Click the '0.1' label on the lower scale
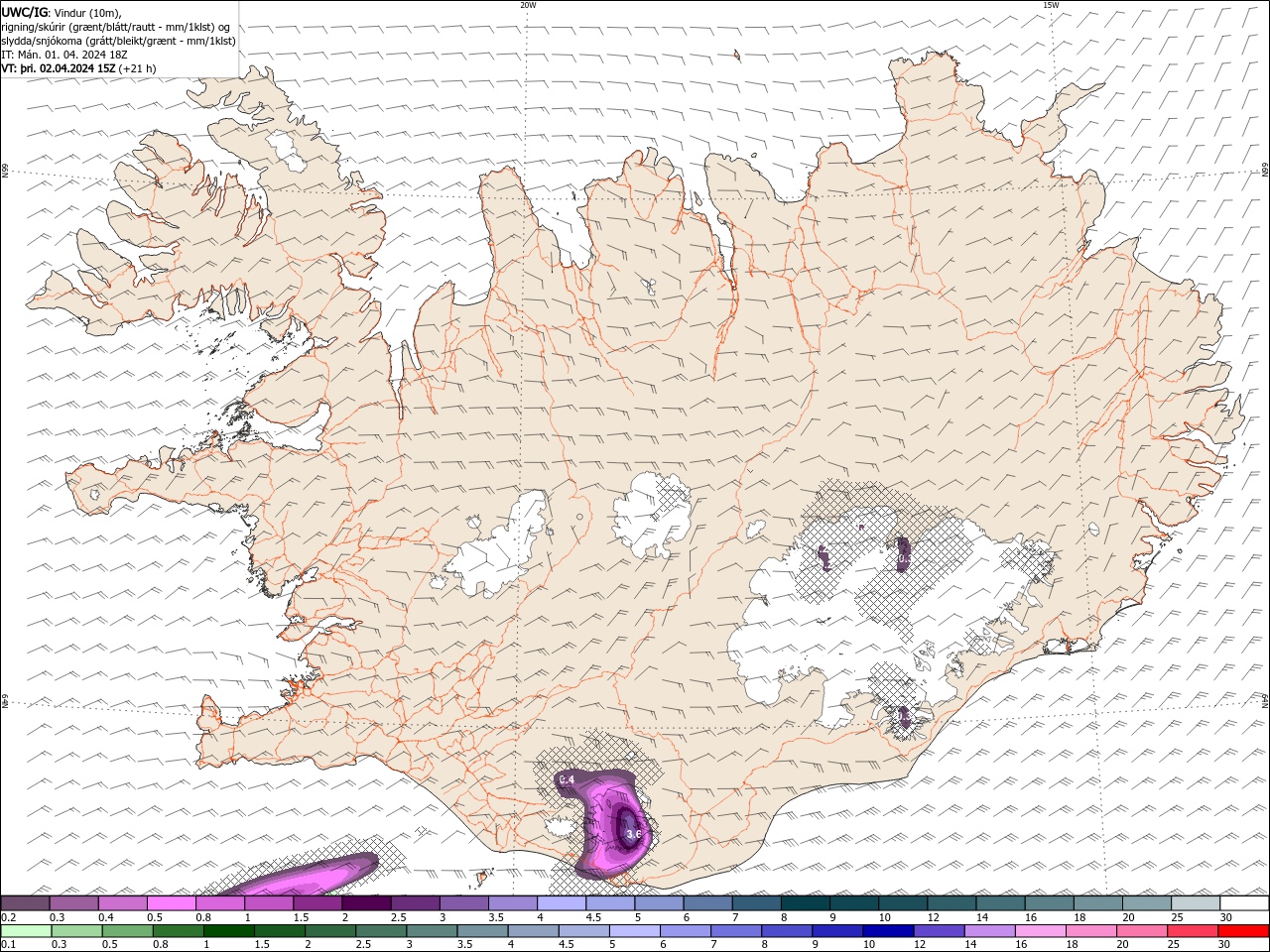Screen dimensions: 1270x952 (x=9, y=944)
